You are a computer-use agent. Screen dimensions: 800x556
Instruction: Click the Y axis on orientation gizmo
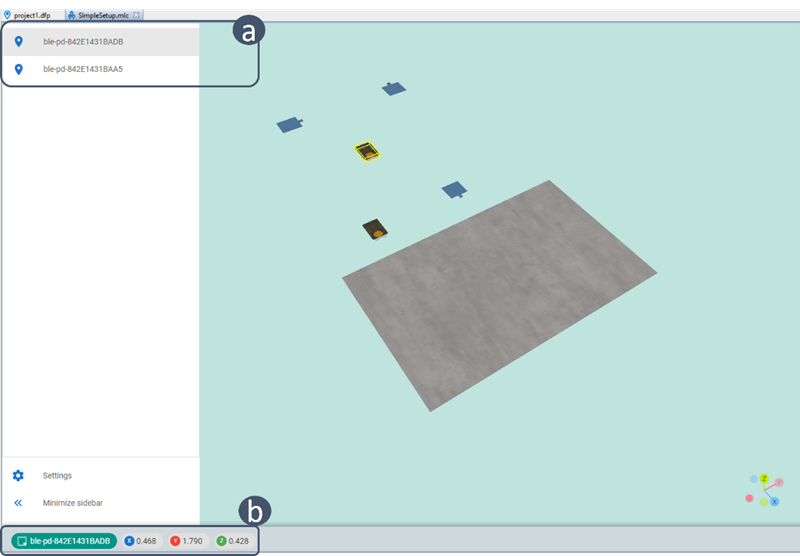coord(779,483)
